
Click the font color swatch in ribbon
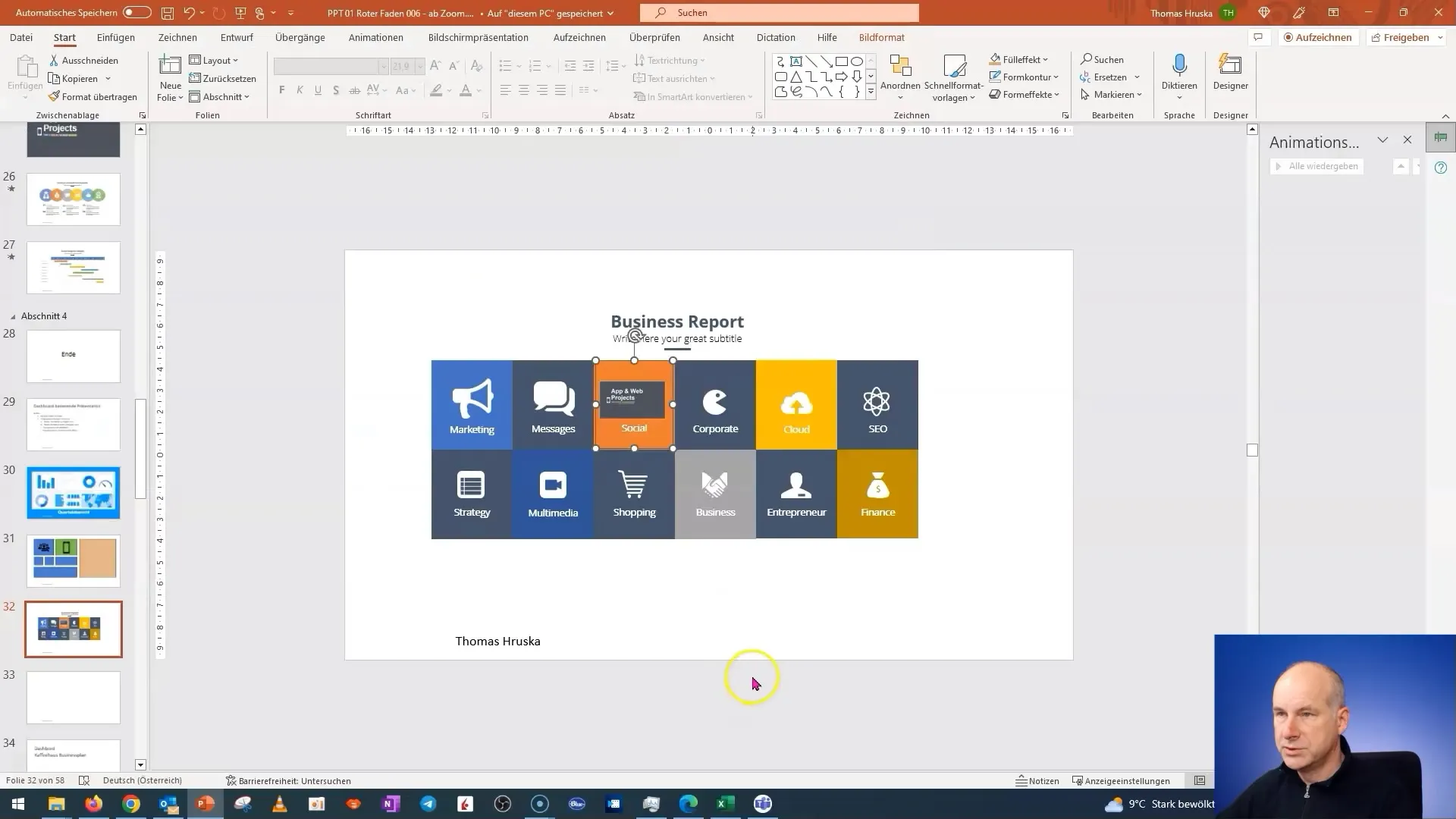466,91
